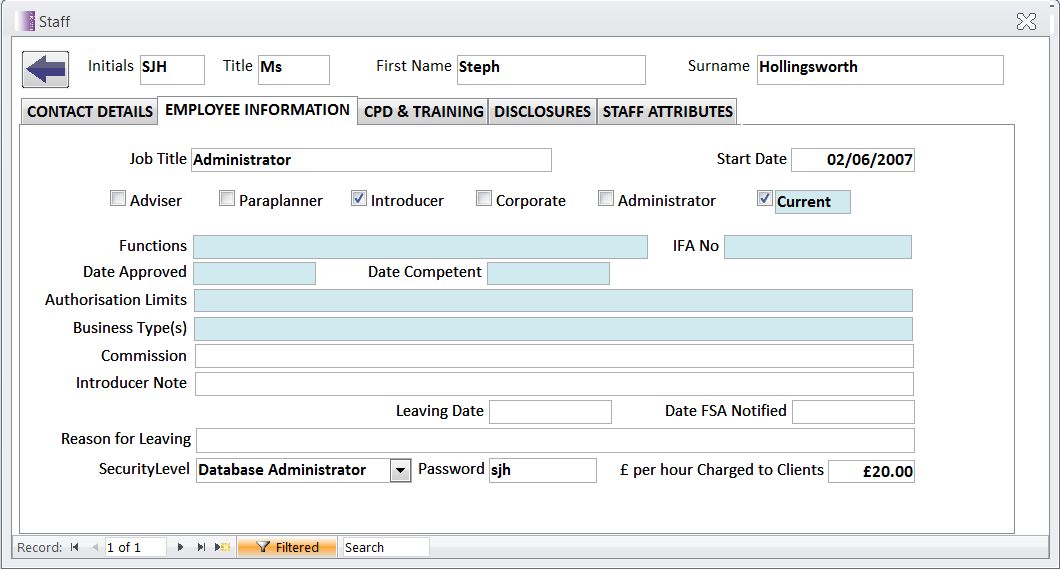Click the back arrow button
The width and height of the screenshot is (1060, 569).
click(46, 70)
